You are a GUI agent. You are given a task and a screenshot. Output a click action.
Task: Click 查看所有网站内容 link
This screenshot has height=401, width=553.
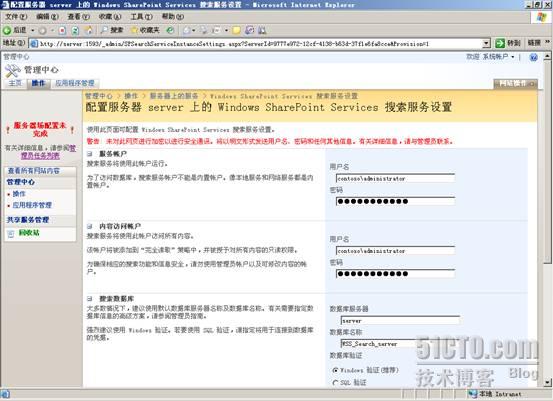coord(34,171)
